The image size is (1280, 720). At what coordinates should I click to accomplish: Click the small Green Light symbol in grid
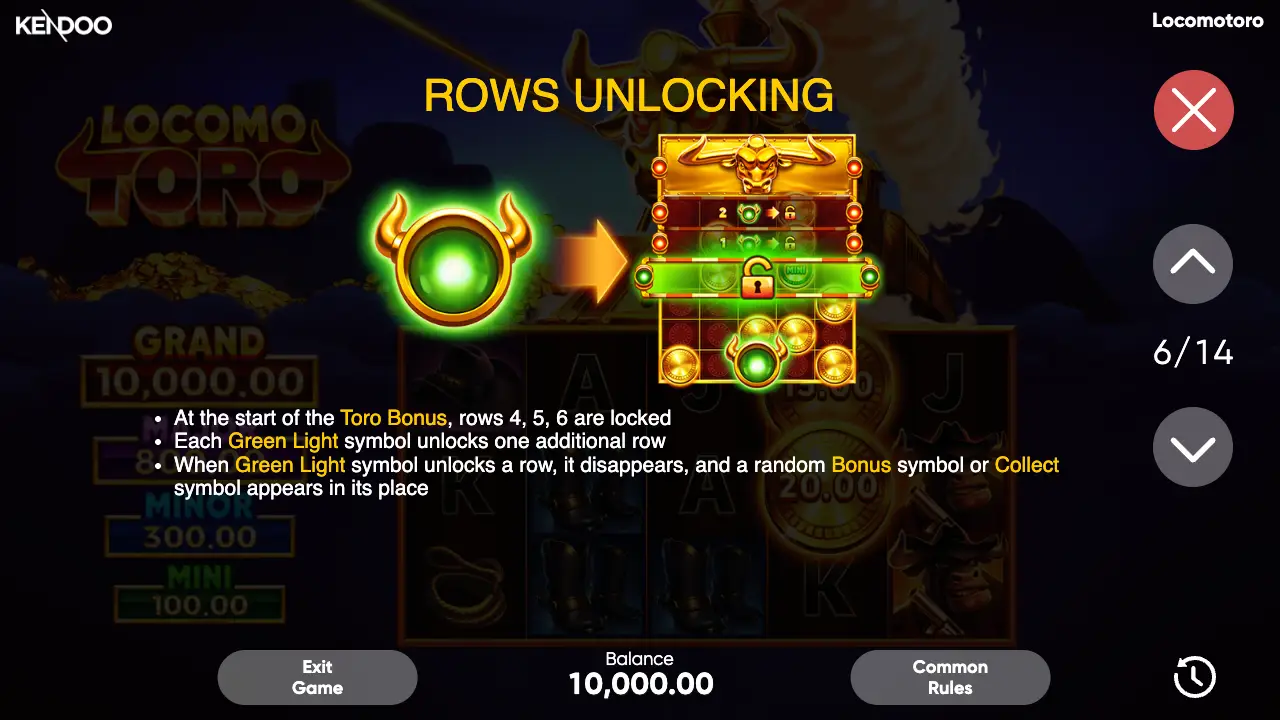click(x=757, y=360)
